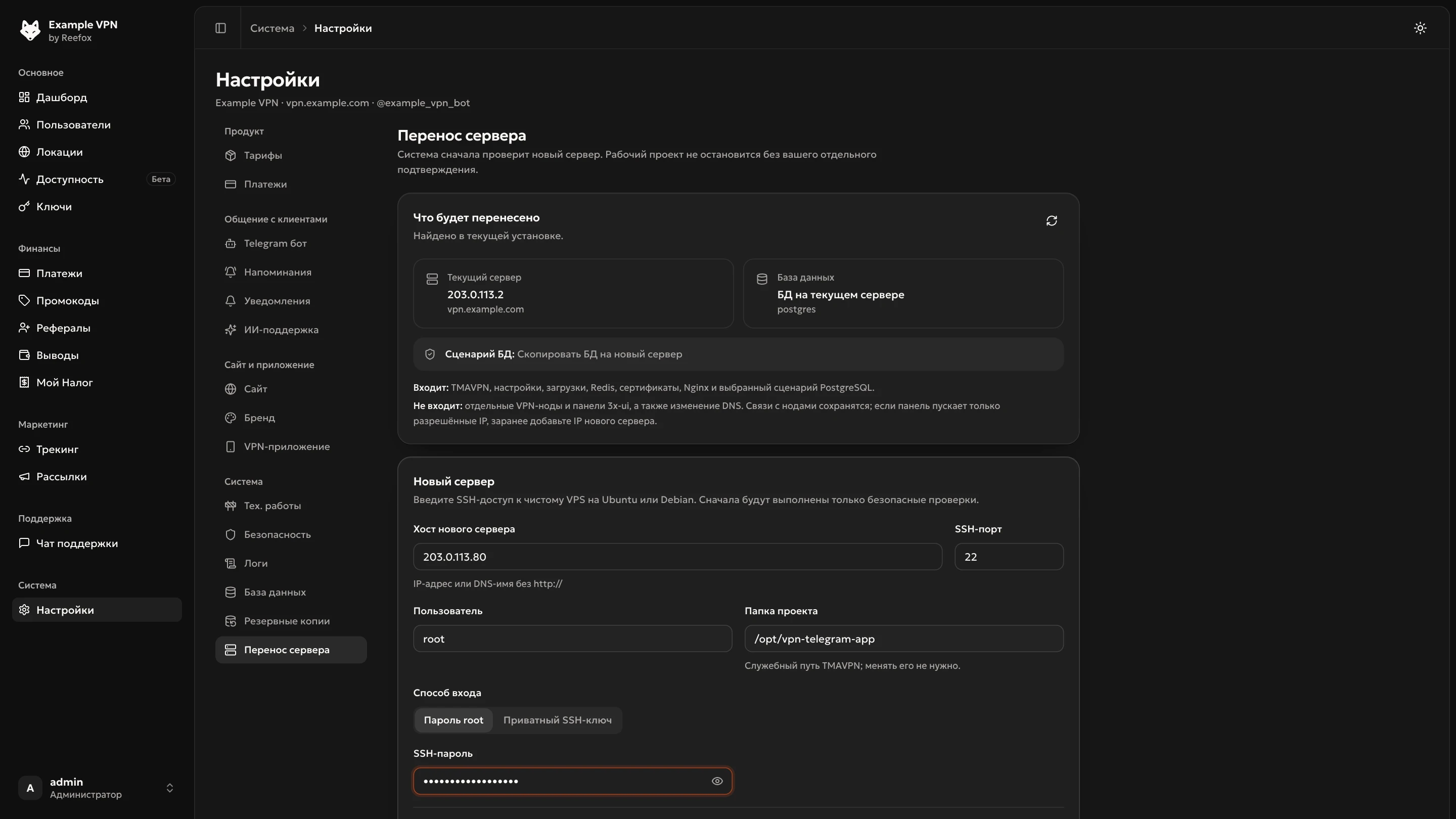The image size is (1456, 819).
Task: Open the VPN-приложение settings section
Action: pyautogui.click(x=291, y=446)
